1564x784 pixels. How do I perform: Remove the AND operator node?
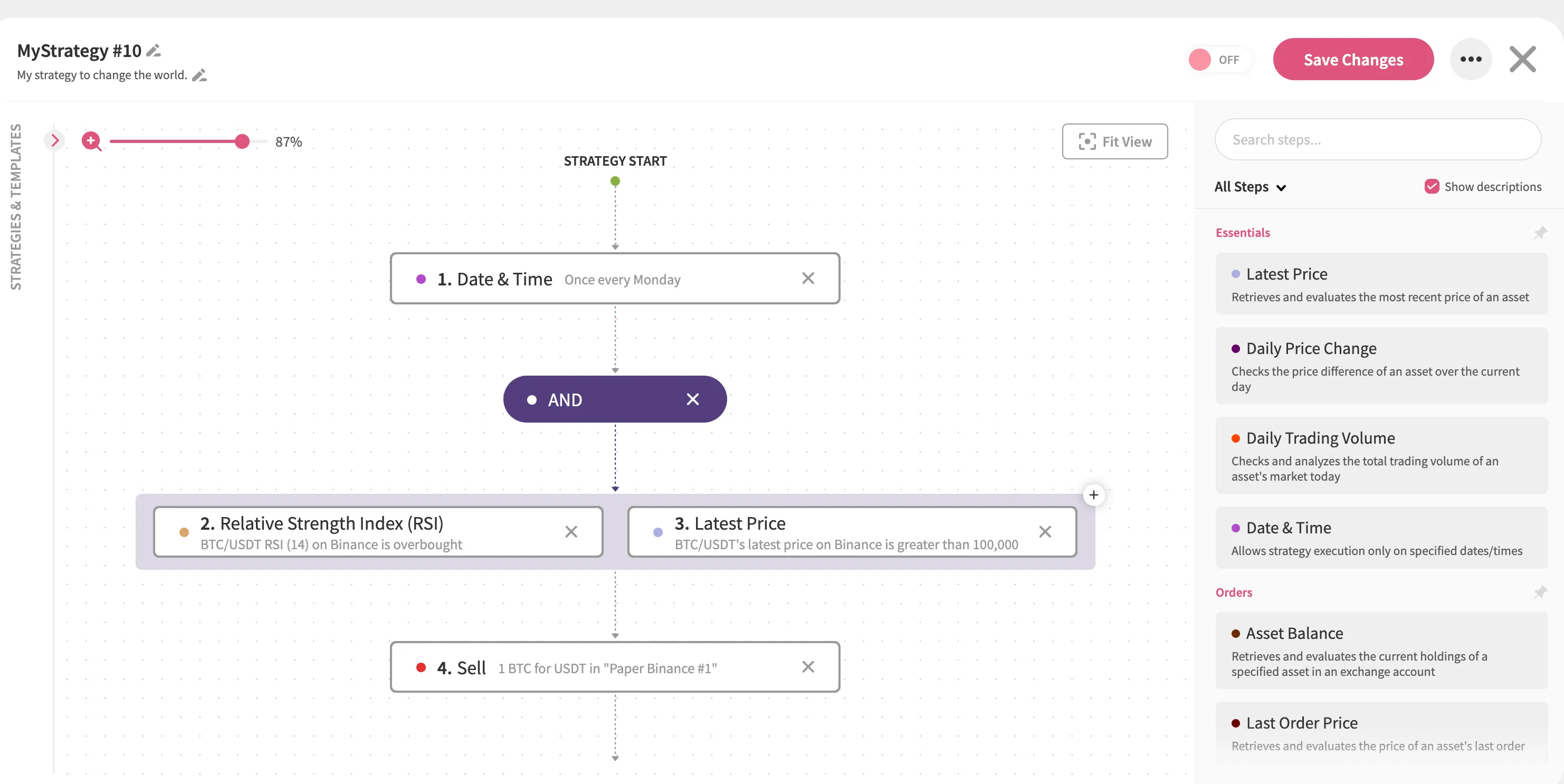tap(693, 399)
